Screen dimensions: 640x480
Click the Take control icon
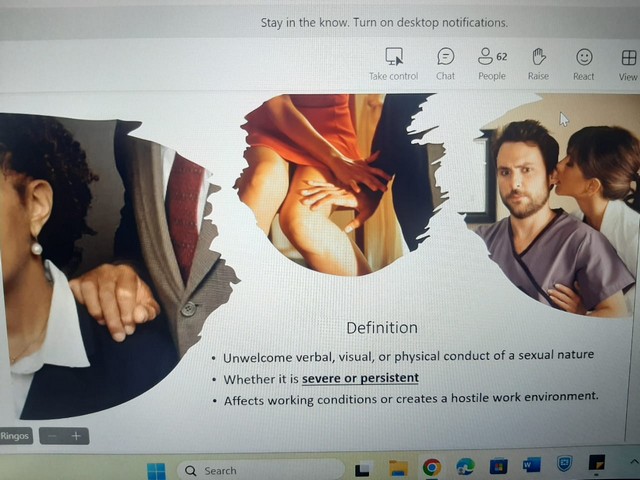[x=393, y=57]
